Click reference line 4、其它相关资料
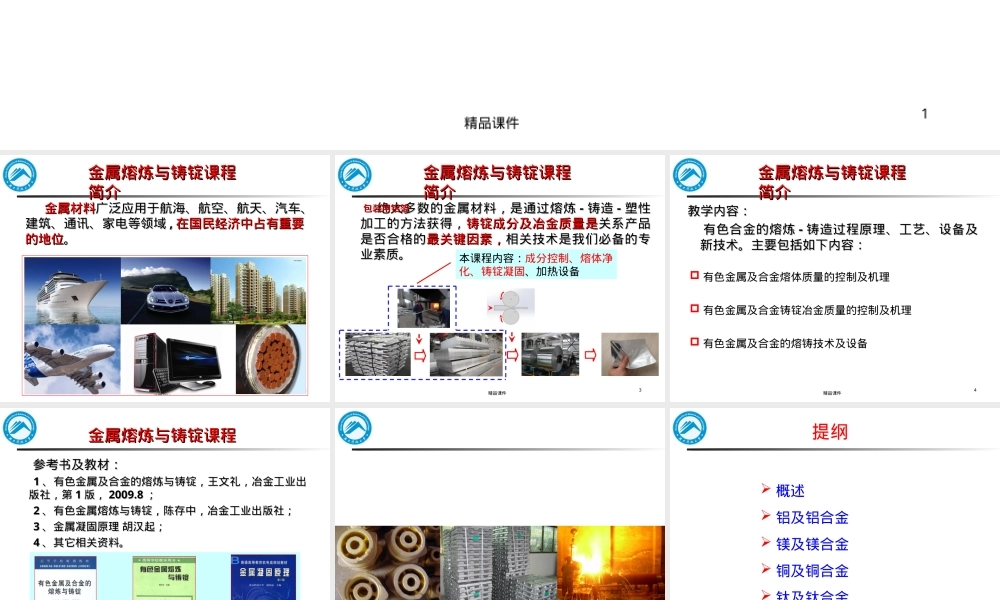 coord(79,543)
